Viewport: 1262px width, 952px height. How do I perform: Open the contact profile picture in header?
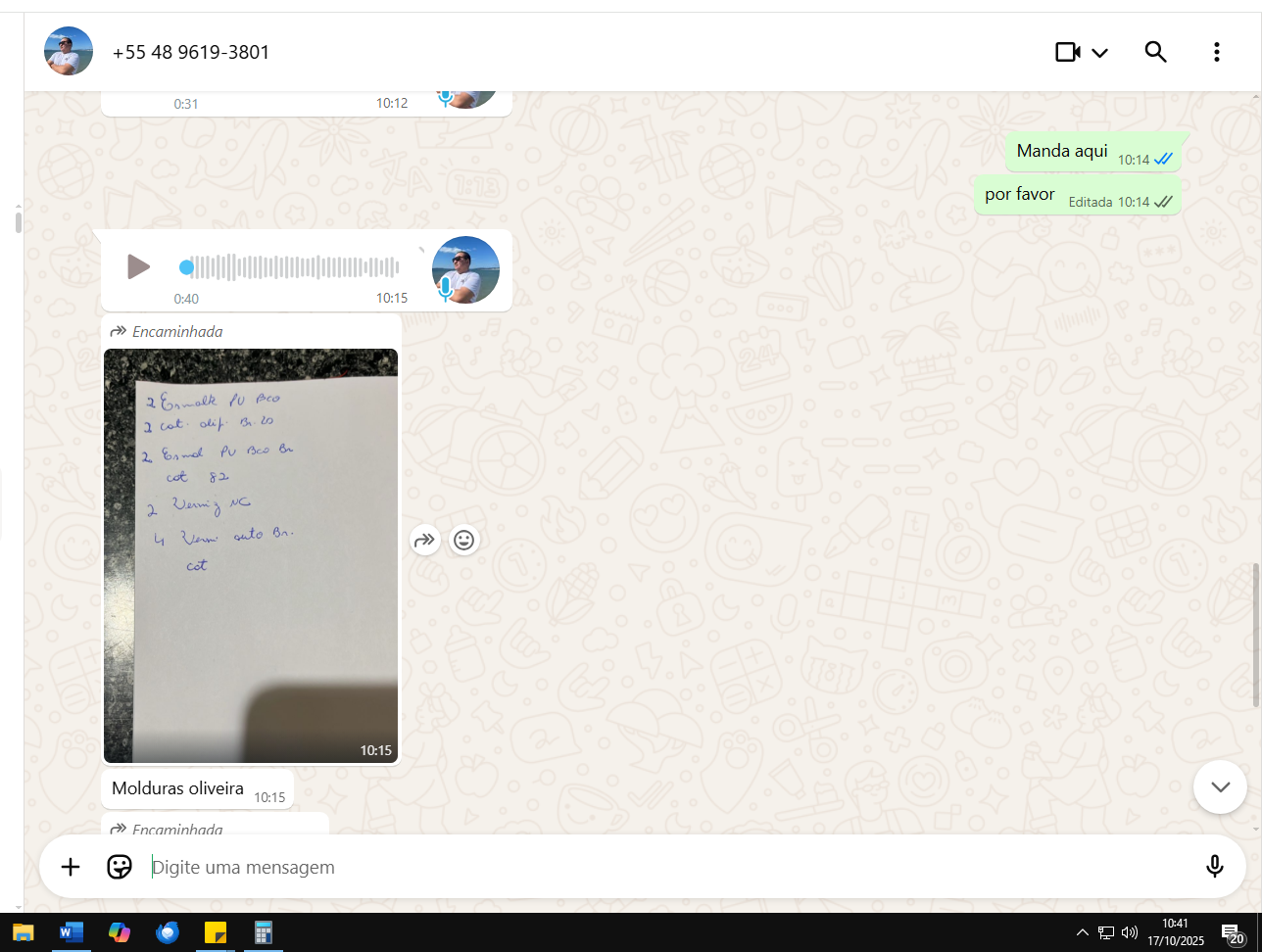click(69, 52)
